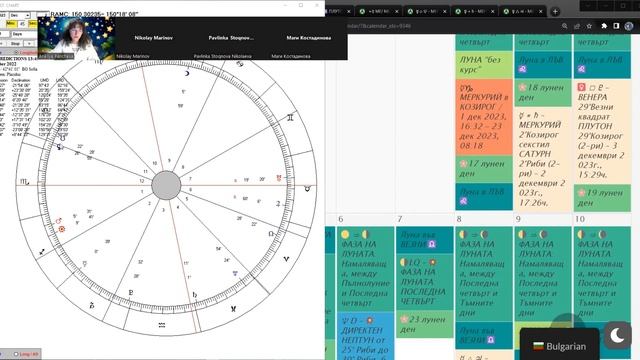Click the Aquarius wave glyph at chart bottom
Viewport: 640px width, 360px height.
pyautogui.click(x=162, y=325)
